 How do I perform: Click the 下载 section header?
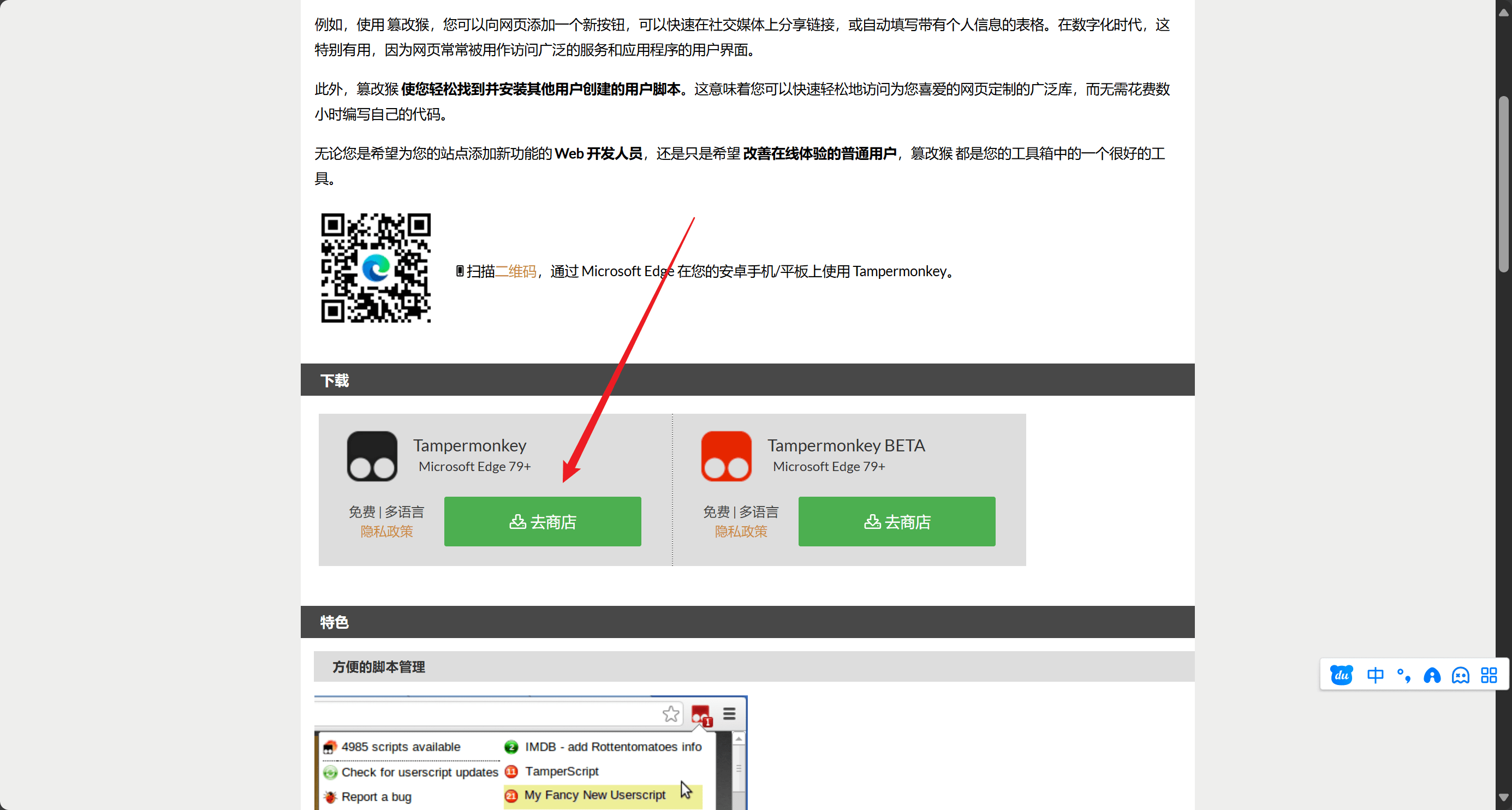pyautogui.click(x=335, y=380)
